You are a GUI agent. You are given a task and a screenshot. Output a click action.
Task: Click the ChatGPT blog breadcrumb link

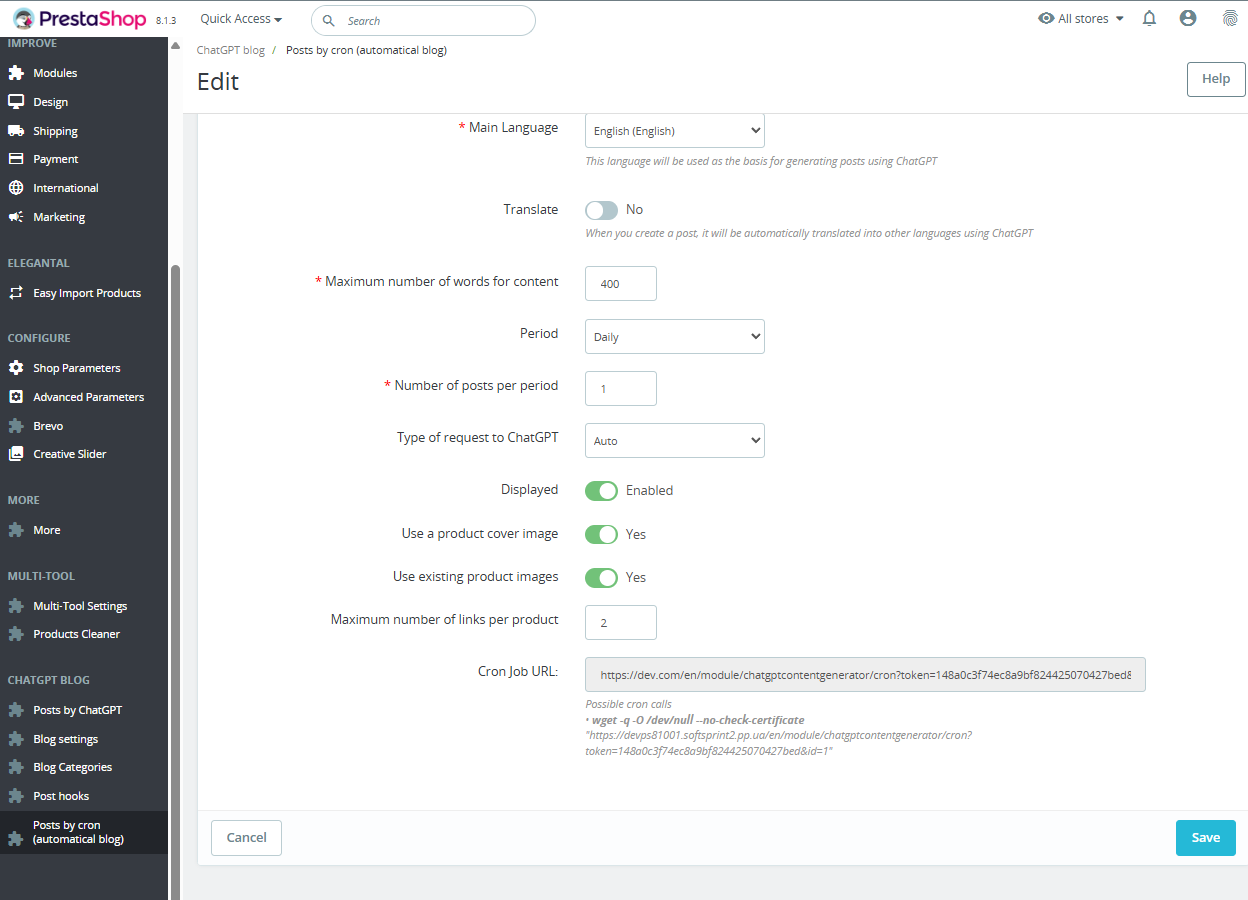230,50
